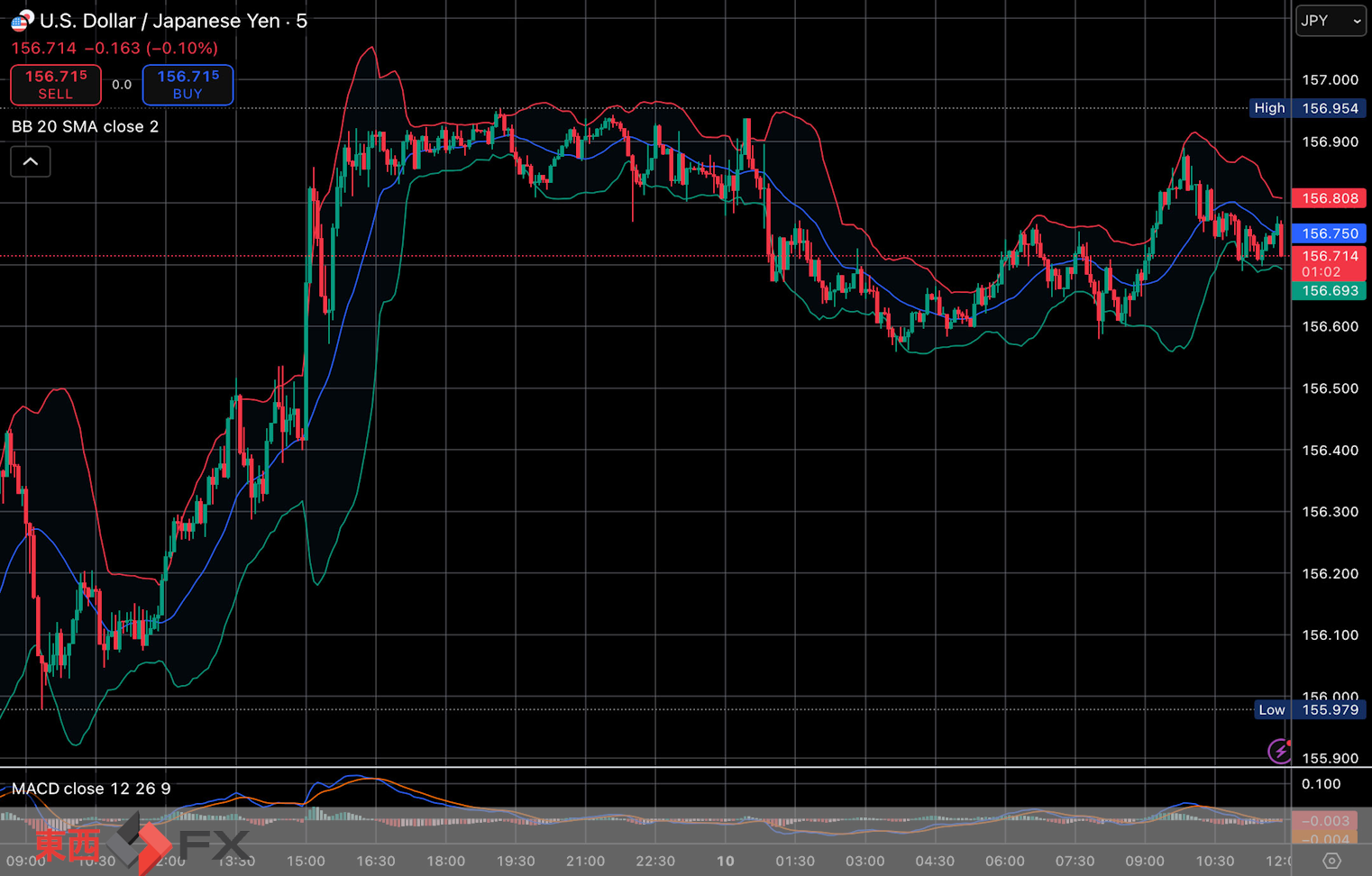Click the USD/JPY currency flag icon
The height and width of the screenshot is (876, 1372).
22,20
